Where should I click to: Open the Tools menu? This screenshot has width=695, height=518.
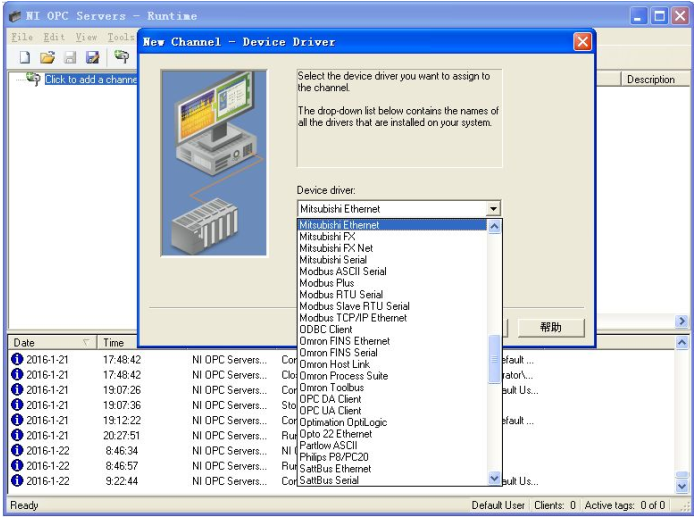(121, 37)
